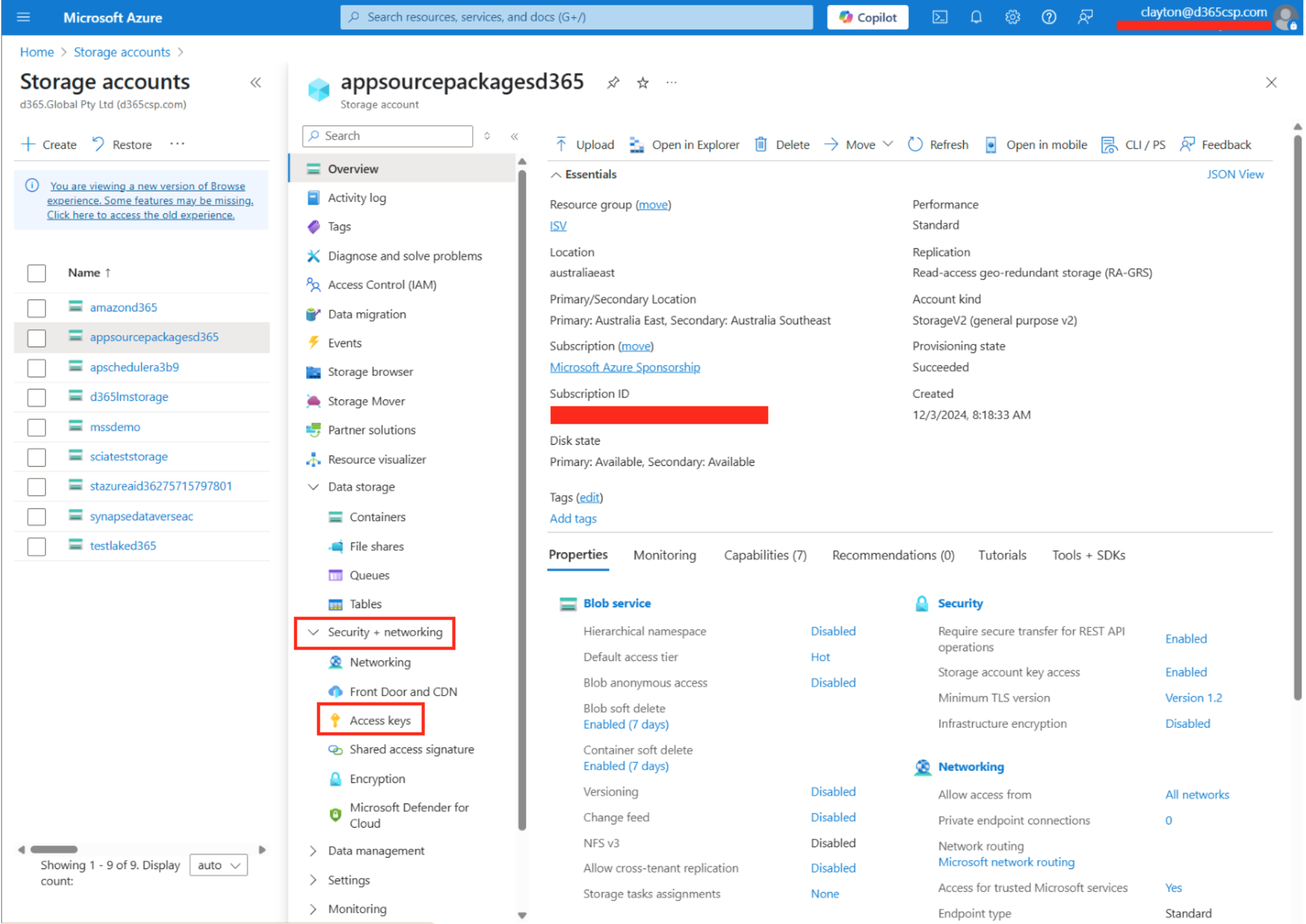Open Cloud Shell terminal icon
1306x924 pixels.
(x=940, y=17)
